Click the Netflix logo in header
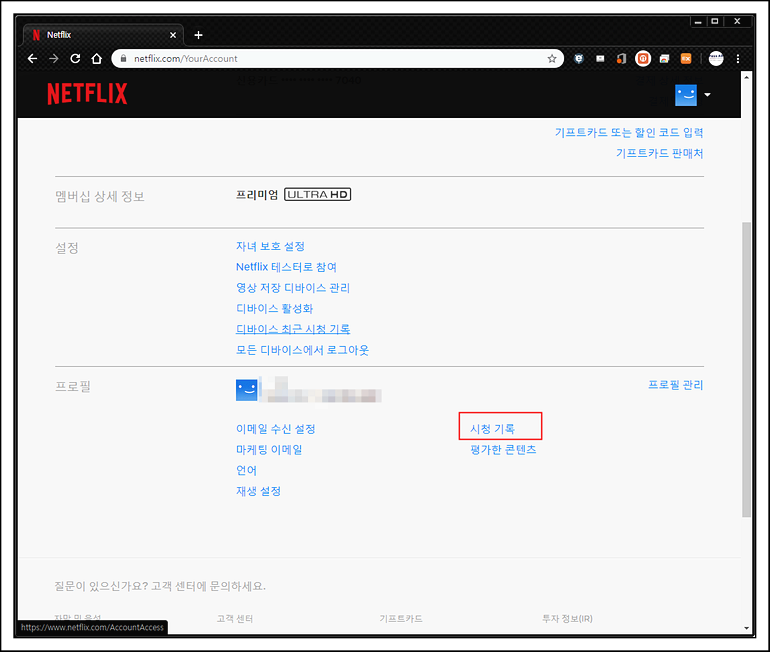 click(87, 93)
